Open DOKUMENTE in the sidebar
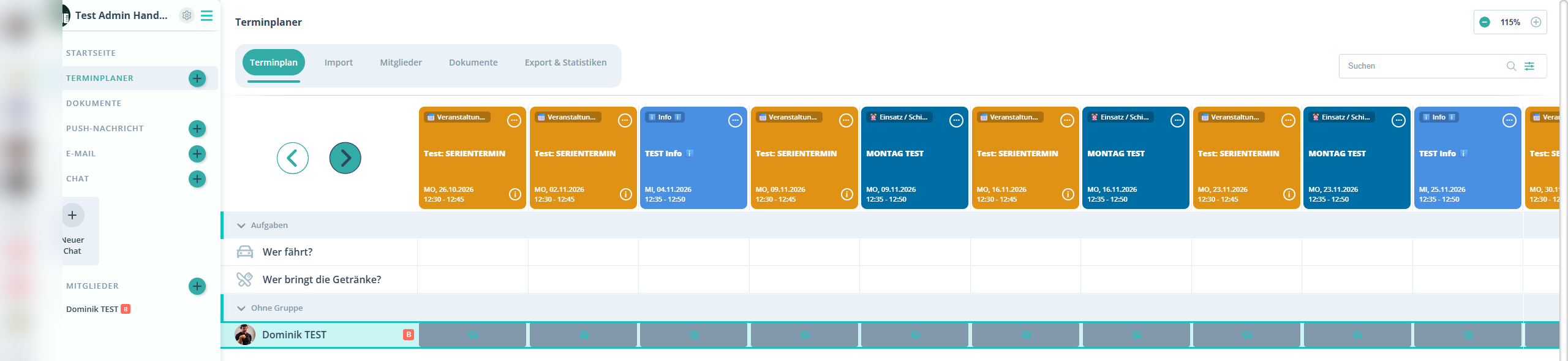 94,104
